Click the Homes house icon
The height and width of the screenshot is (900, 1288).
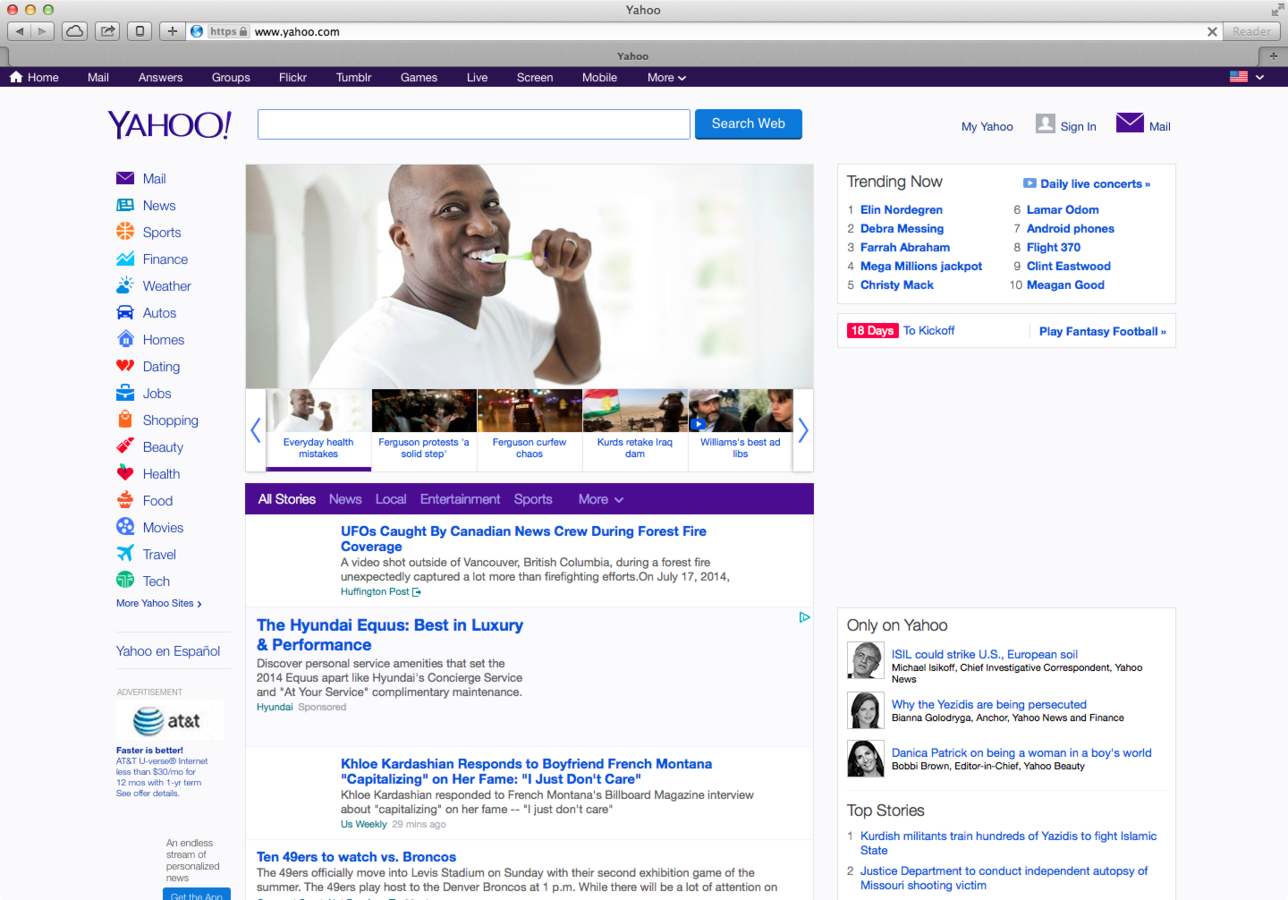click(x=125, y=339)
